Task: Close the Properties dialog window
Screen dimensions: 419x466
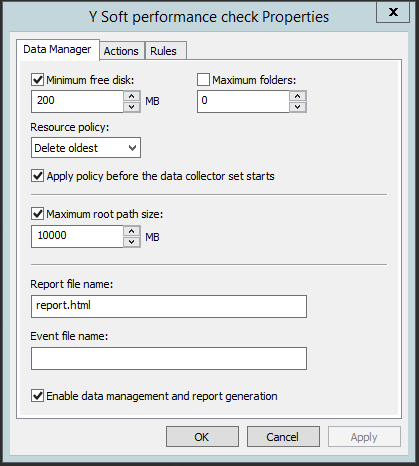Action: point(393,13)
